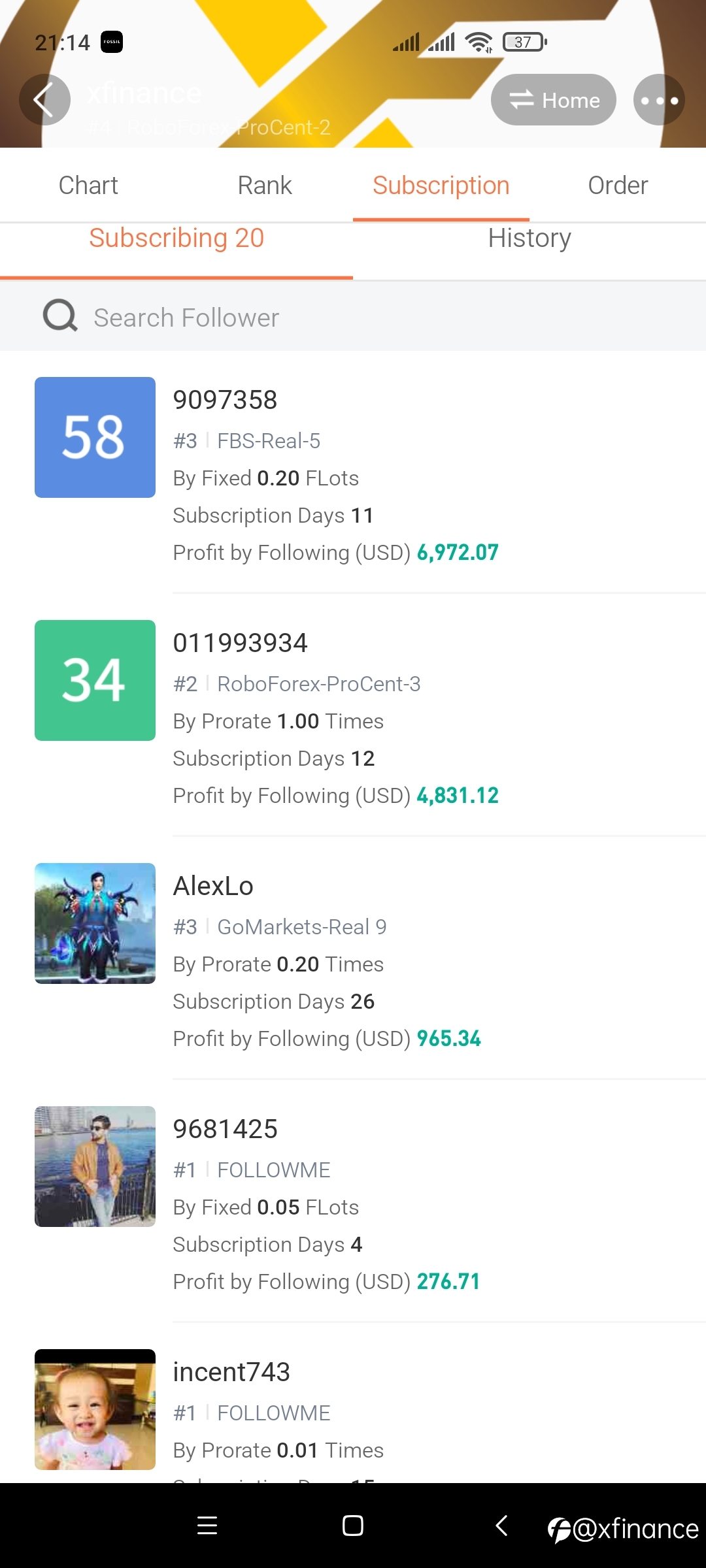Tap the search magnifier icon
The height and width of the screenshot is (1568, 706).
click(x=60, y=316)
